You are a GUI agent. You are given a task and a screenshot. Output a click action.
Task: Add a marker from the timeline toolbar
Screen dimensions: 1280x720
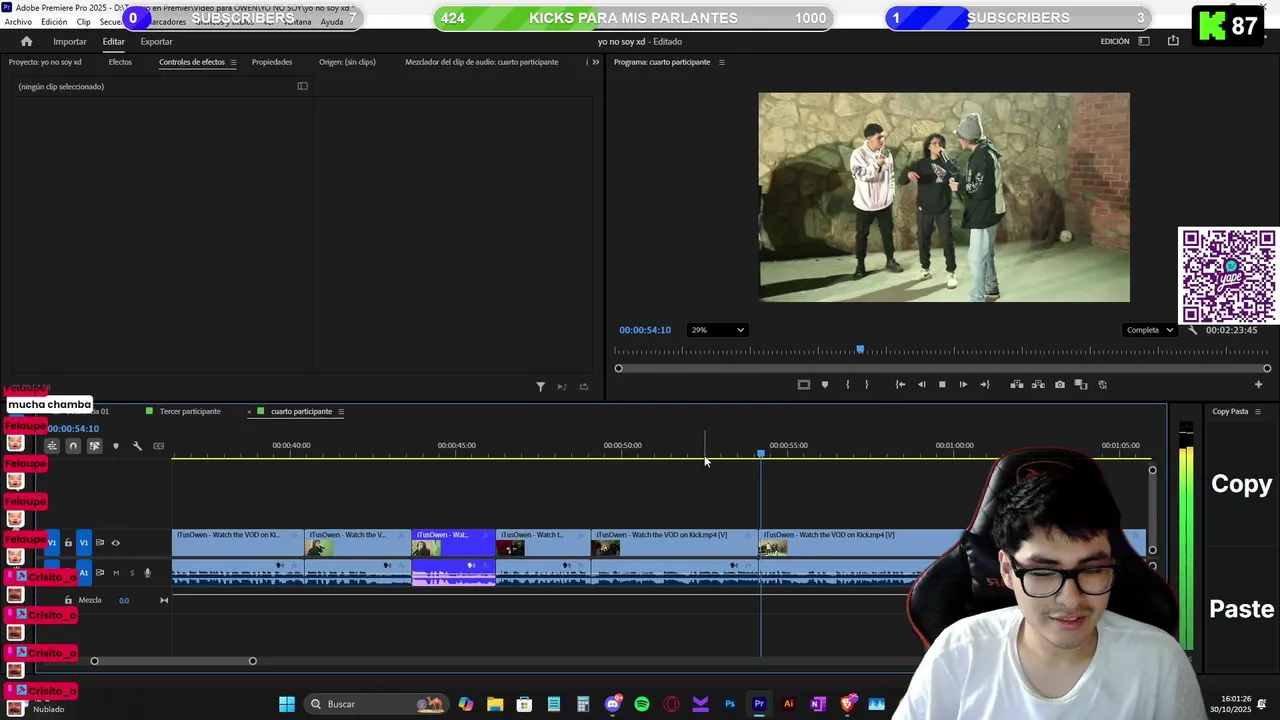click(116, 446)
